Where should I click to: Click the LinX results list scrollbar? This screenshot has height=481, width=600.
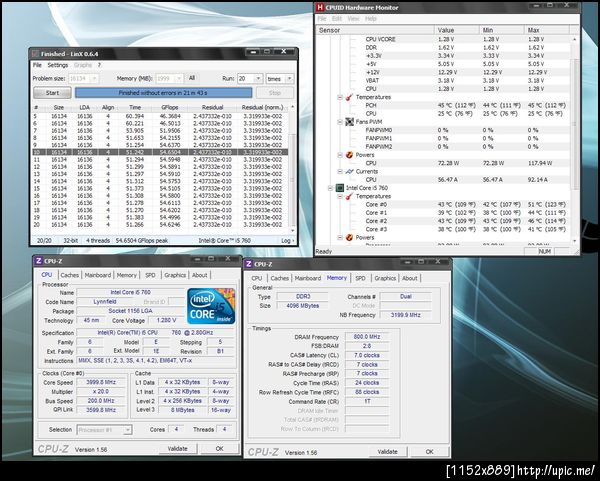(x=293, y=168)
